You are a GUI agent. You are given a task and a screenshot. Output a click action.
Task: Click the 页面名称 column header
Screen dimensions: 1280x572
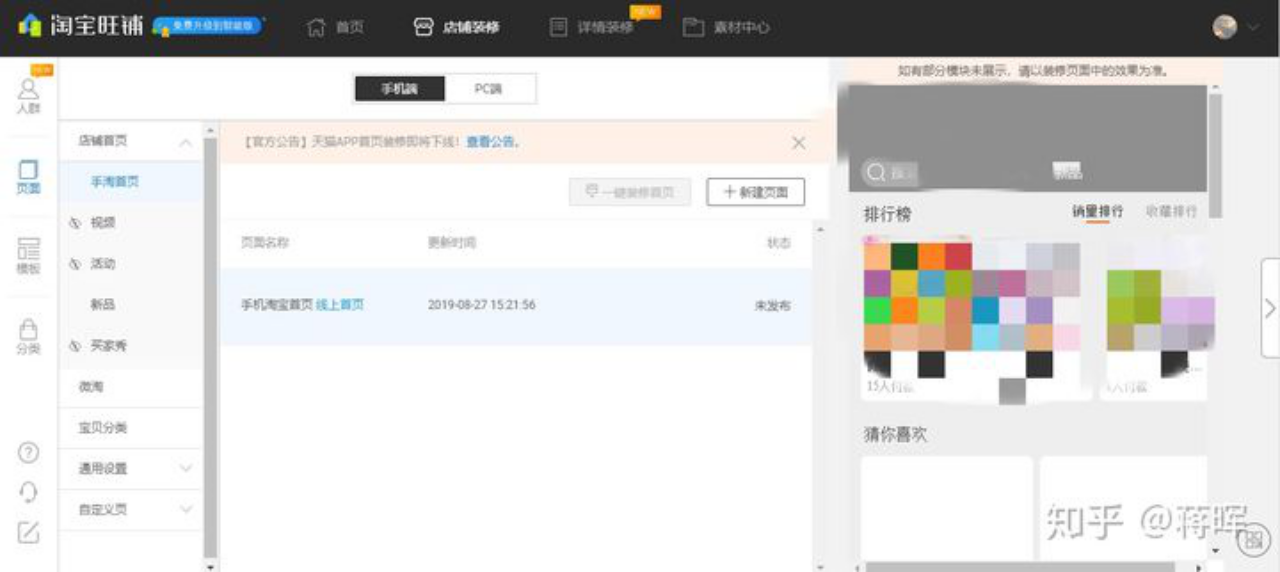(265, 243)
